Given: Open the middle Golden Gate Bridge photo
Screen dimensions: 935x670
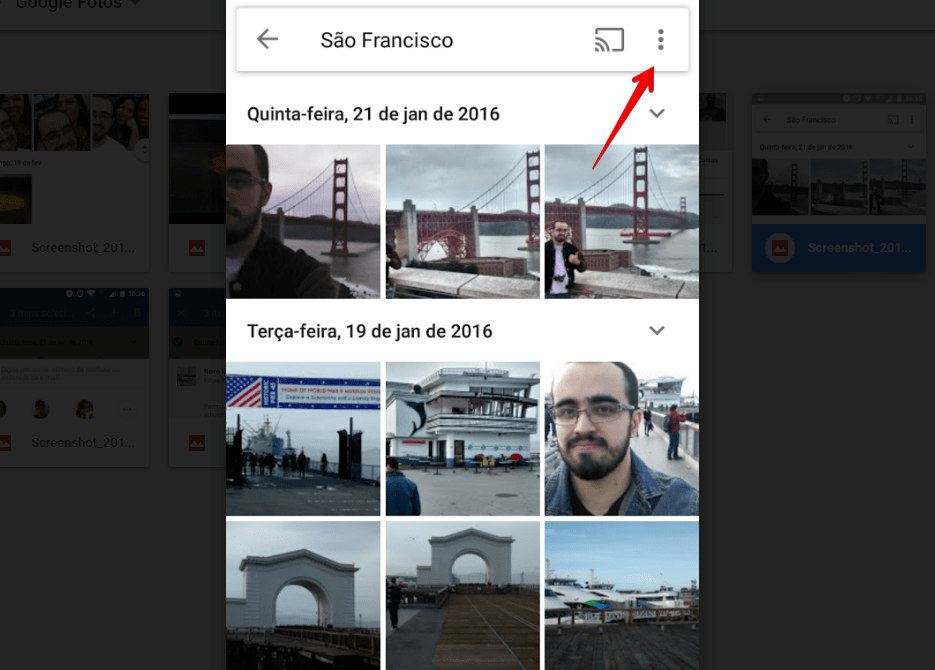Looking at the screenshot, I should point(463,221).
